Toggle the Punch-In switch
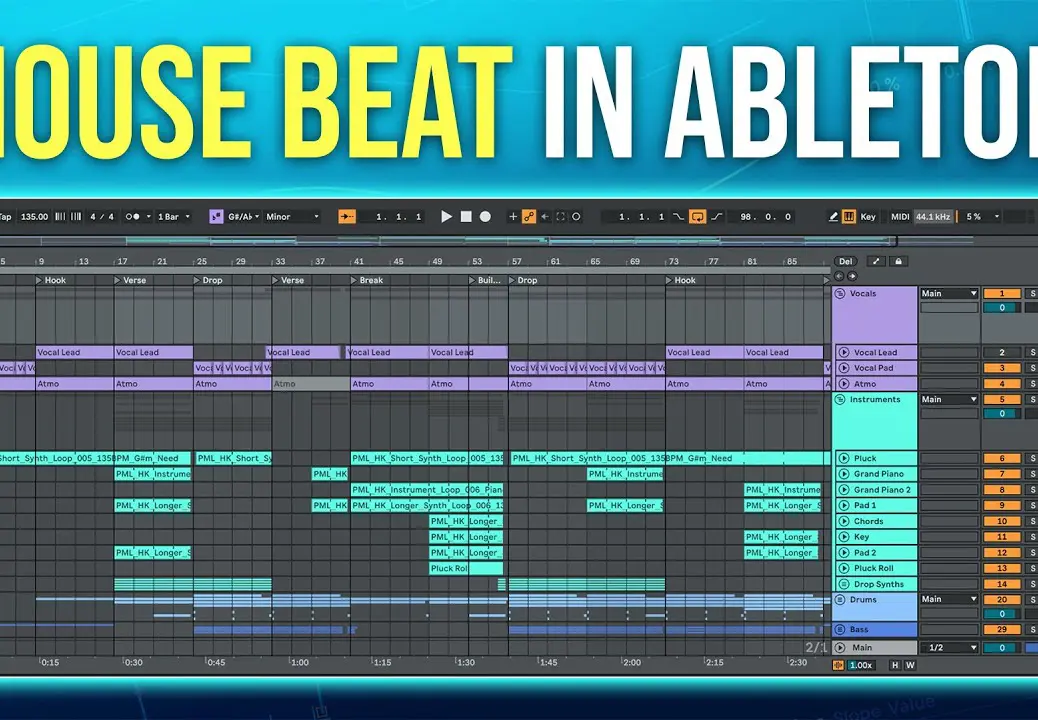The width and height of the screenshot is (1038, 720). pos(679,216)
